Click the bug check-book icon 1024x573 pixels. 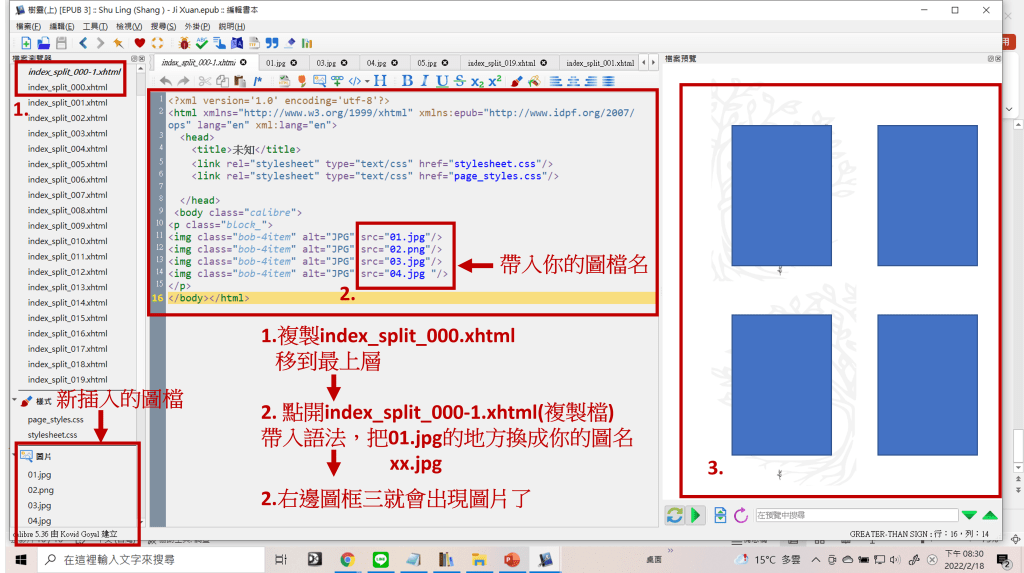click(x=185, y=43)
